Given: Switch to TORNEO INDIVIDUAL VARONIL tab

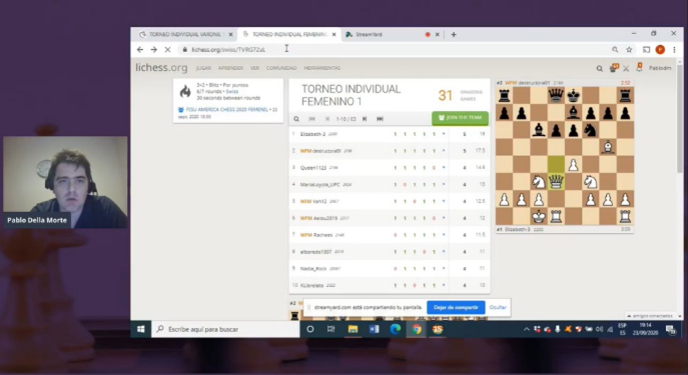Looking at the screenshot, I should tap(184, 34).
